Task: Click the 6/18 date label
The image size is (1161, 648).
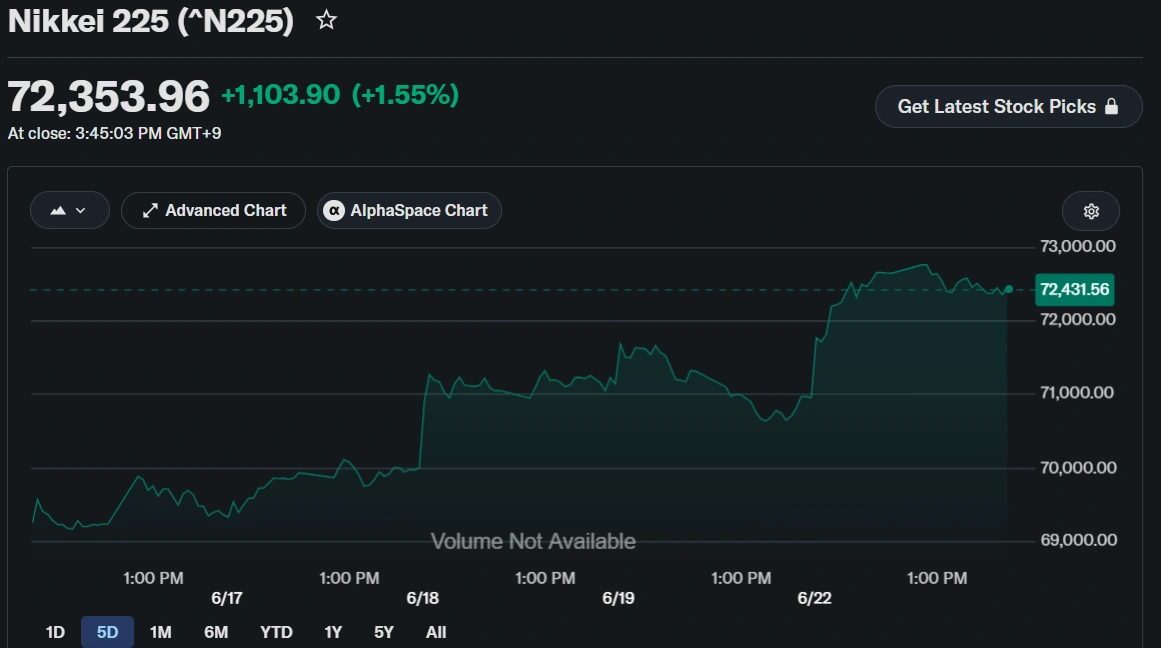Action: (423, 598)
